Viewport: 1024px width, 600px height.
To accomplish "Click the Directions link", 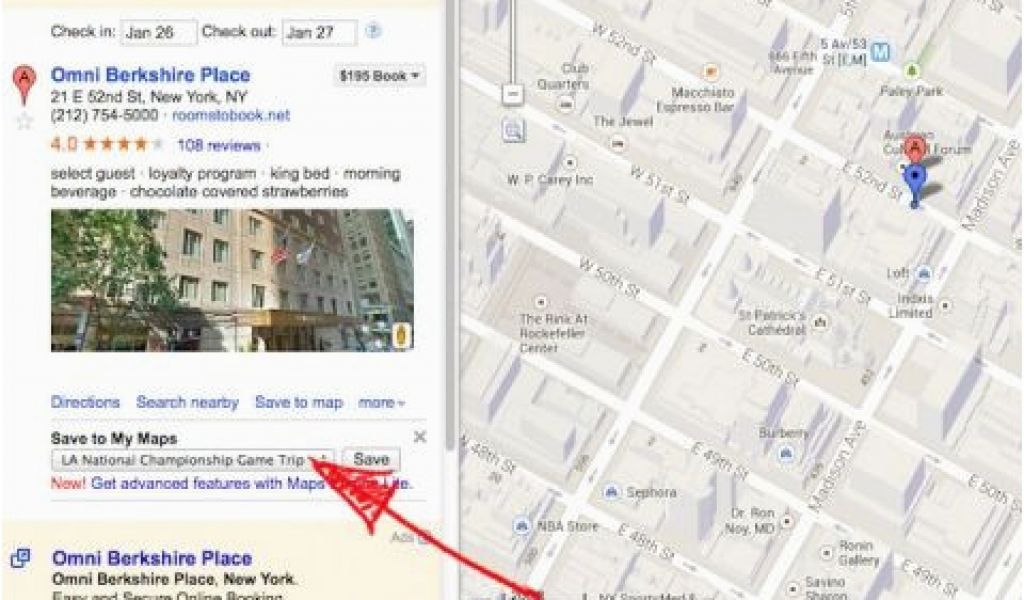I will 86,402.
